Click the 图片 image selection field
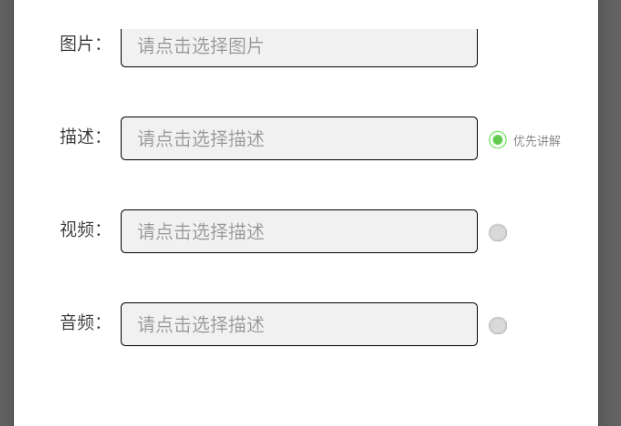The height and width of the screenshot is (426, 621). coord(298,47)
